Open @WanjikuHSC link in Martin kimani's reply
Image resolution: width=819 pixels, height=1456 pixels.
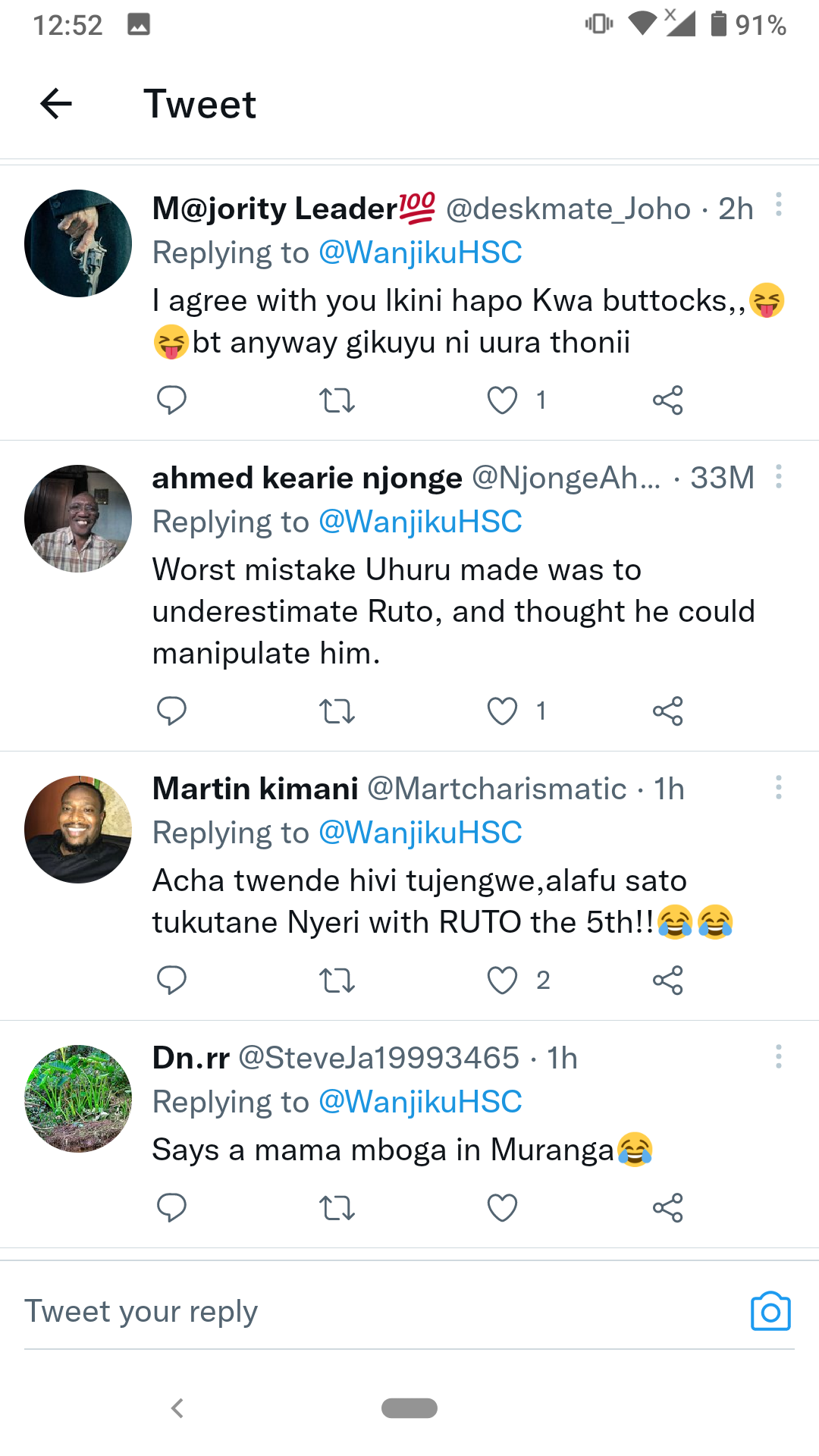pyautogui.click(x=420, y=833)
